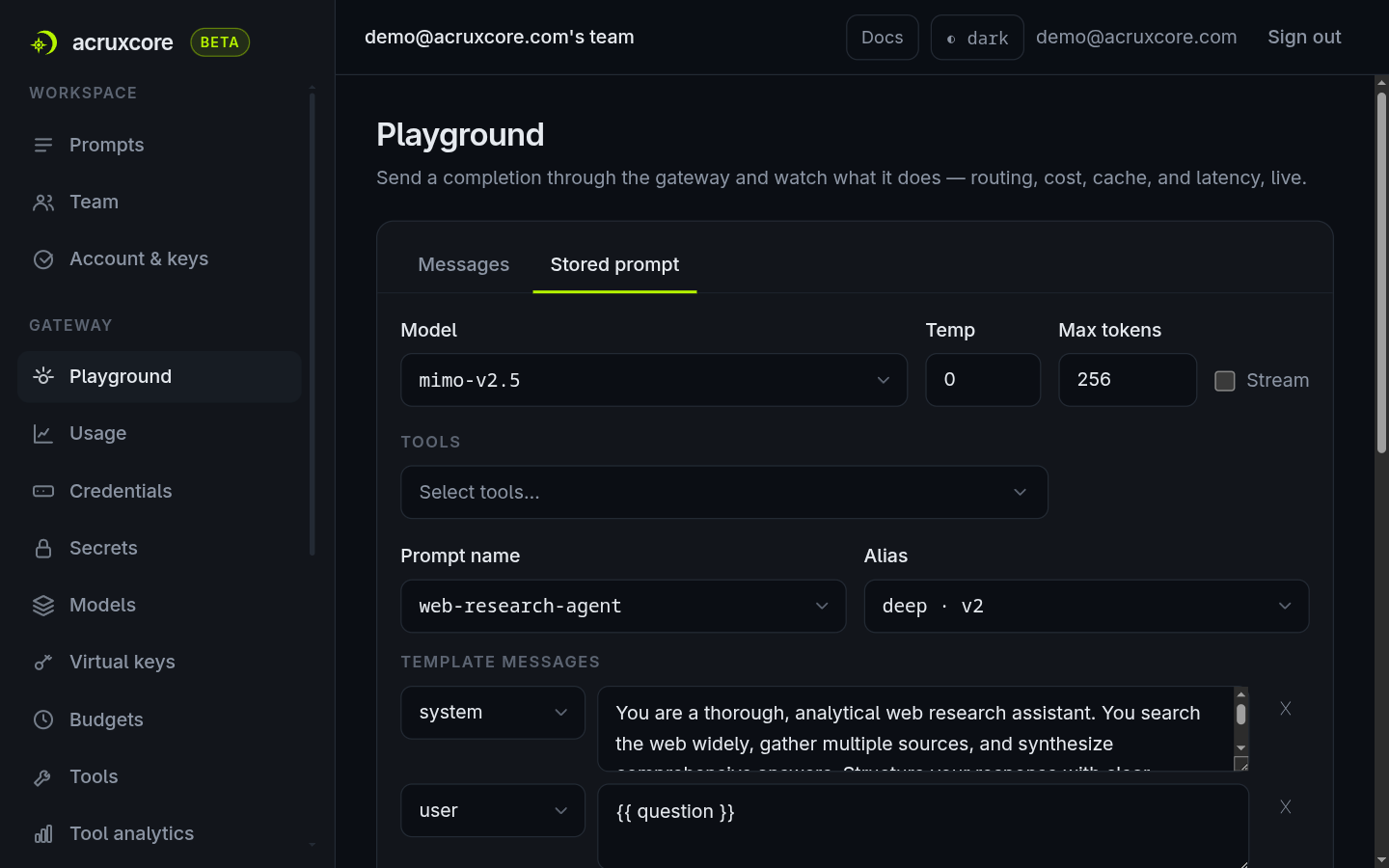Screen dimensions: 1389x868
Task: Switch to the Messages tab
Action: tap(464, 264)
